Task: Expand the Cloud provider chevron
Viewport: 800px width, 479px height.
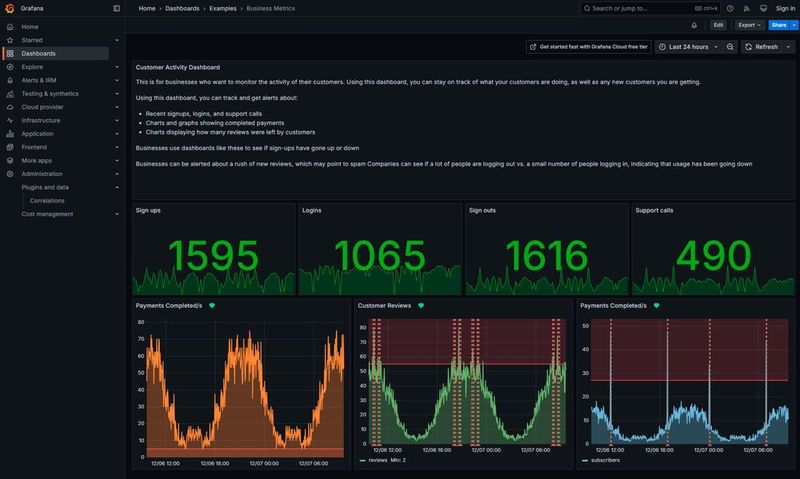Action: pyautogui.click(x=117, y=107)
